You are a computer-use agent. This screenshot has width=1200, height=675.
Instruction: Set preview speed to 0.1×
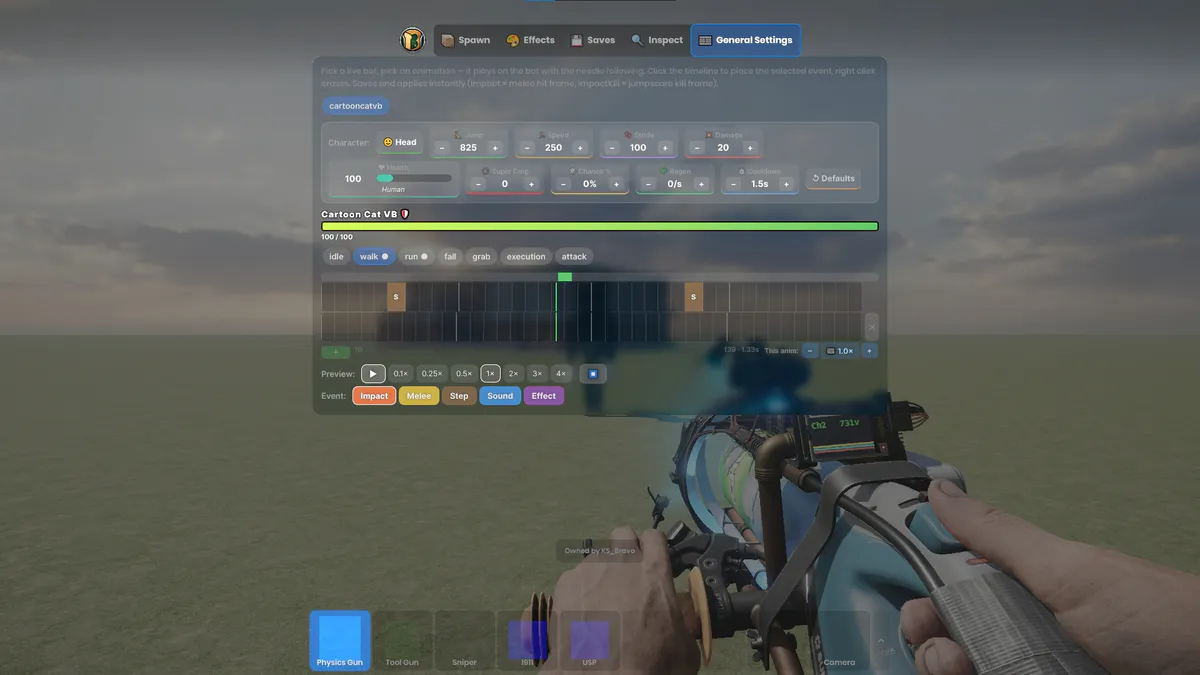(401, 374)
